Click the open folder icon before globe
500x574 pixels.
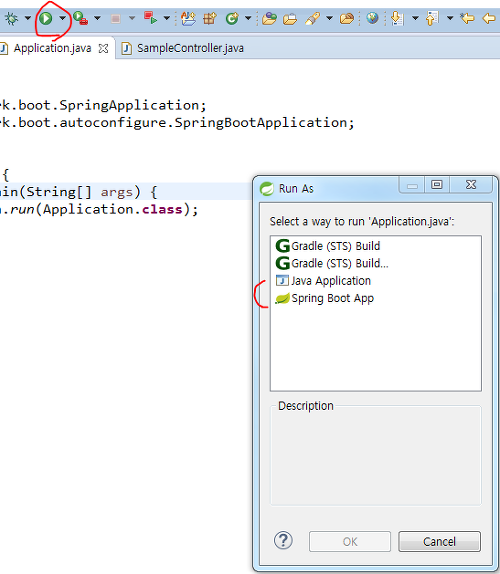click(347, 18)
